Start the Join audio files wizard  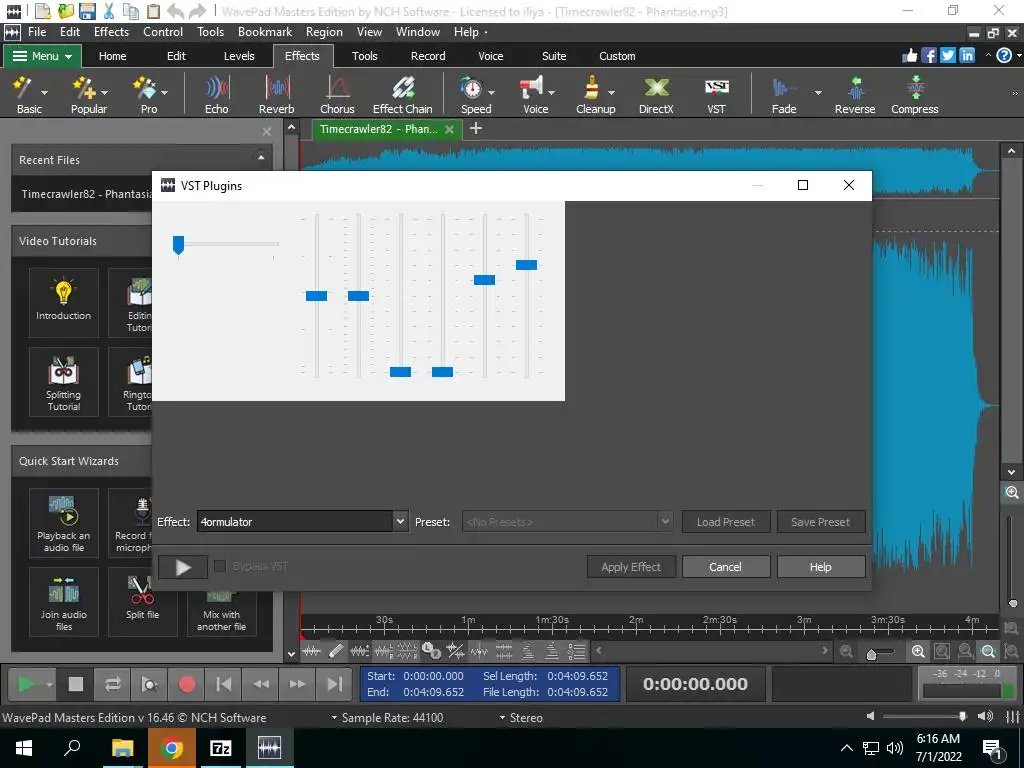(x=63, y=601)
